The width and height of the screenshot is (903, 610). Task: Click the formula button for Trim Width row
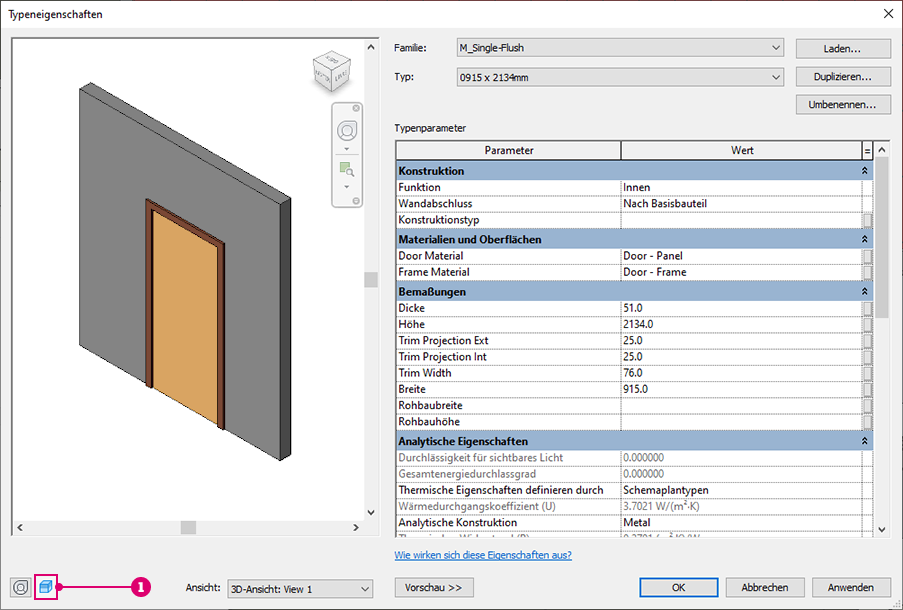pos(867,373)
